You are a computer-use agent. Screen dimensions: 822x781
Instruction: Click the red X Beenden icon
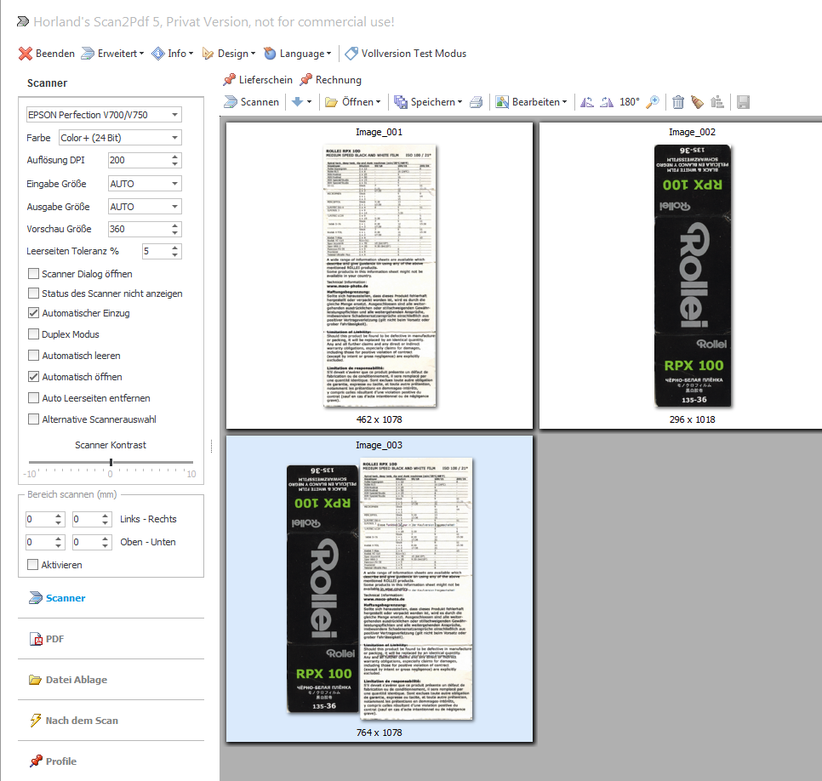(25, 53)
